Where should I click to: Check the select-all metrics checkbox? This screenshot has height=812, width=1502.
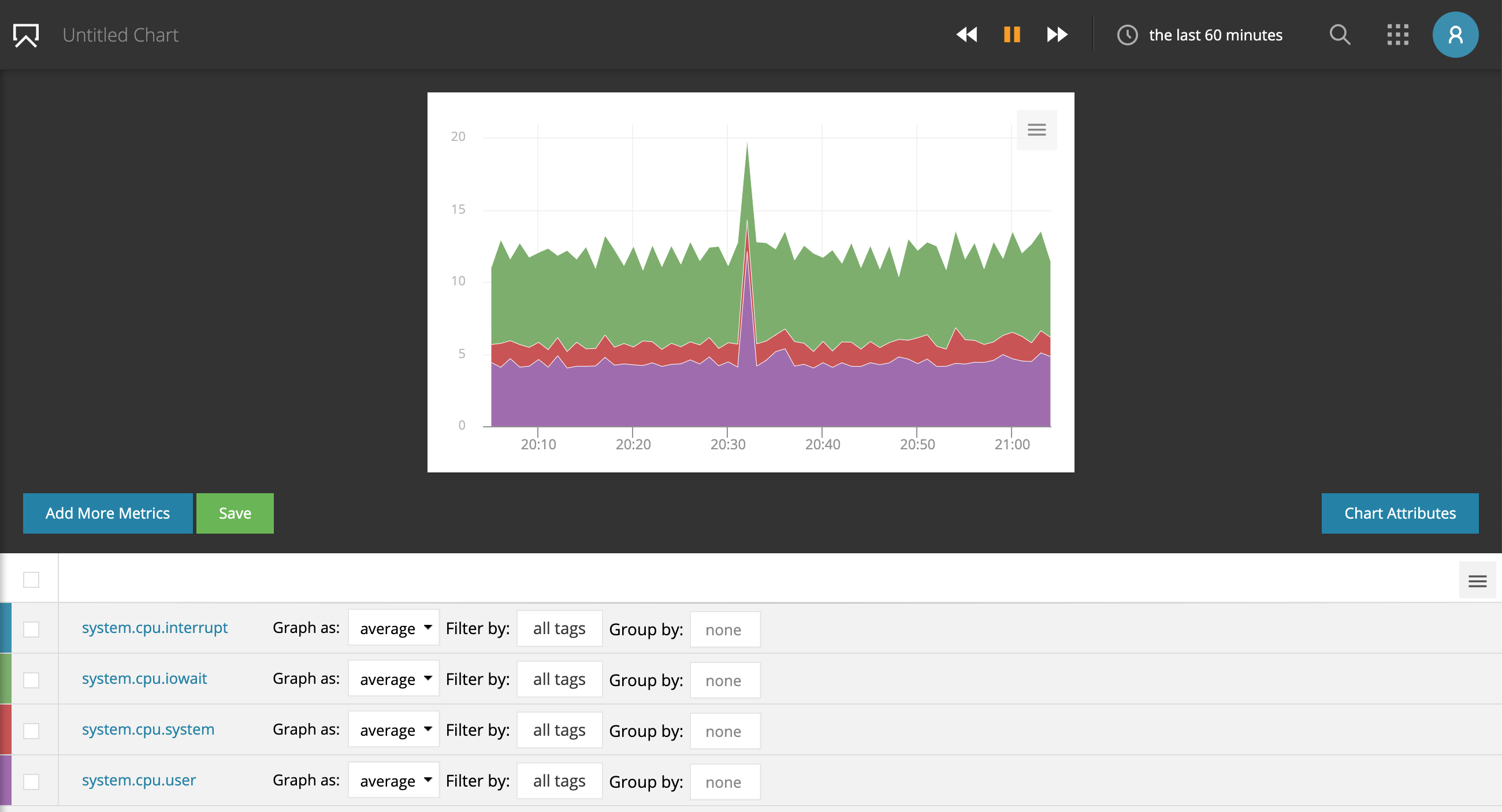[x=31, y=579]
